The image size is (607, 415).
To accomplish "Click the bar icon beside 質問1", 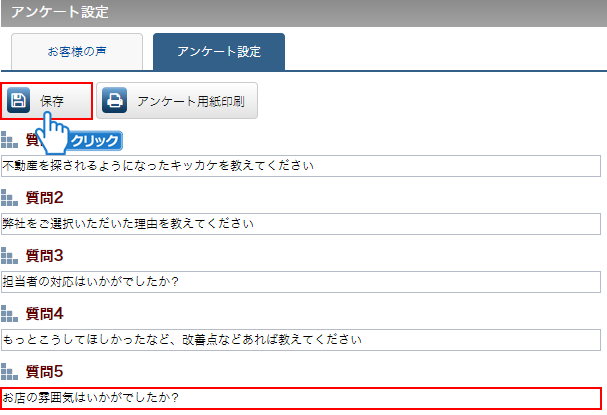I will 10,139.
